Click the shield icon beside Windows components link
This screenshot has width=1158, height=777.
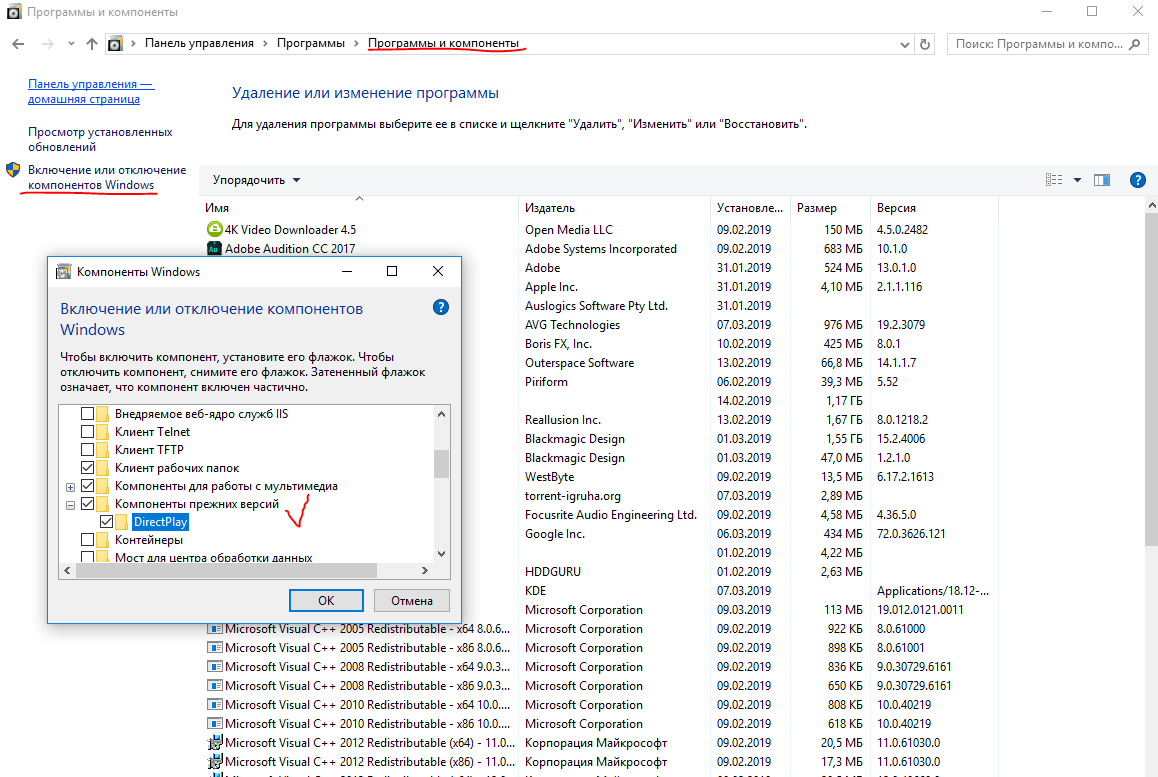tap(13, 170)
